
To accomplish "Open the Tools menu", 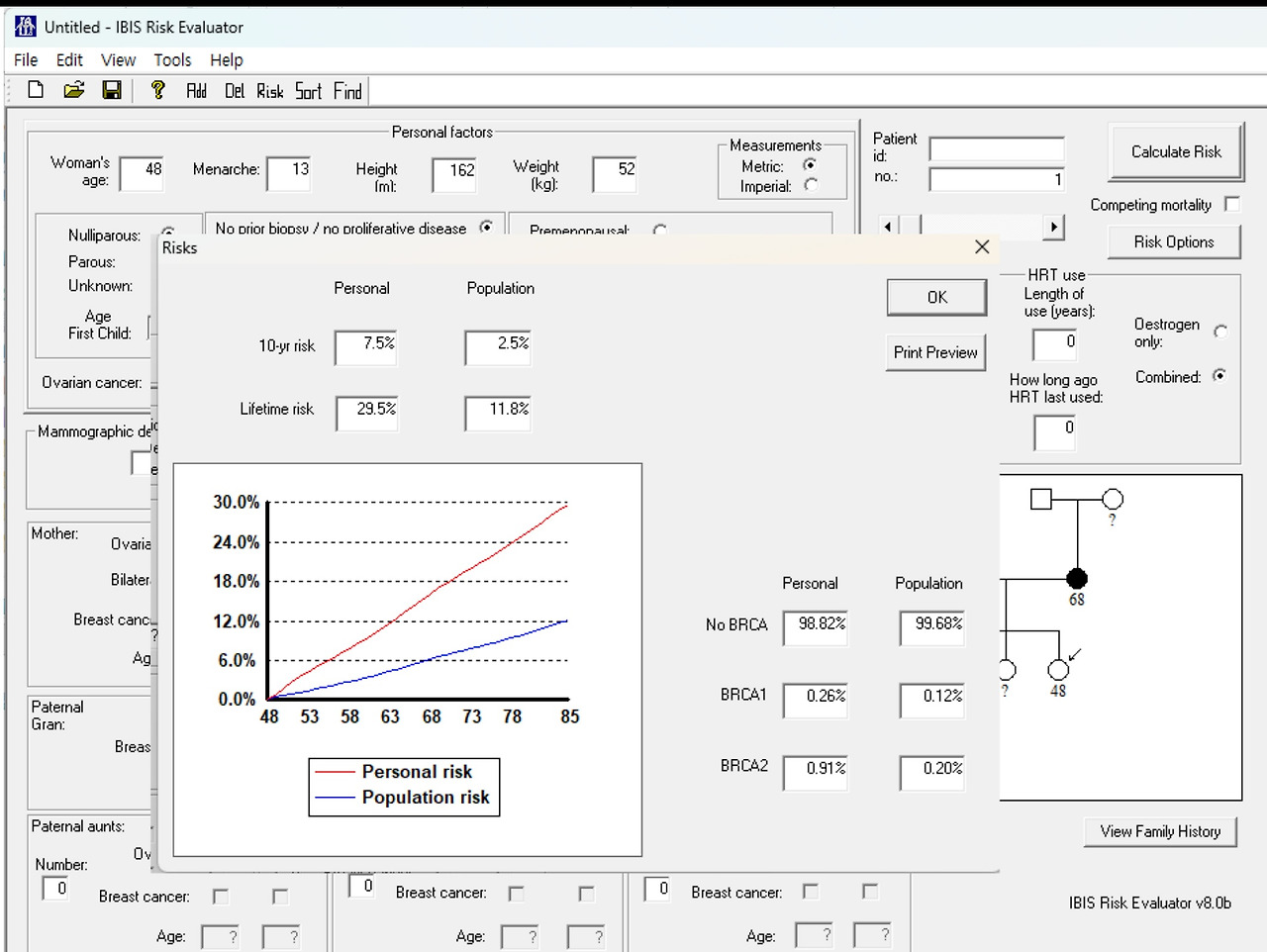I will pyautogui.click(x=172, y=60).
